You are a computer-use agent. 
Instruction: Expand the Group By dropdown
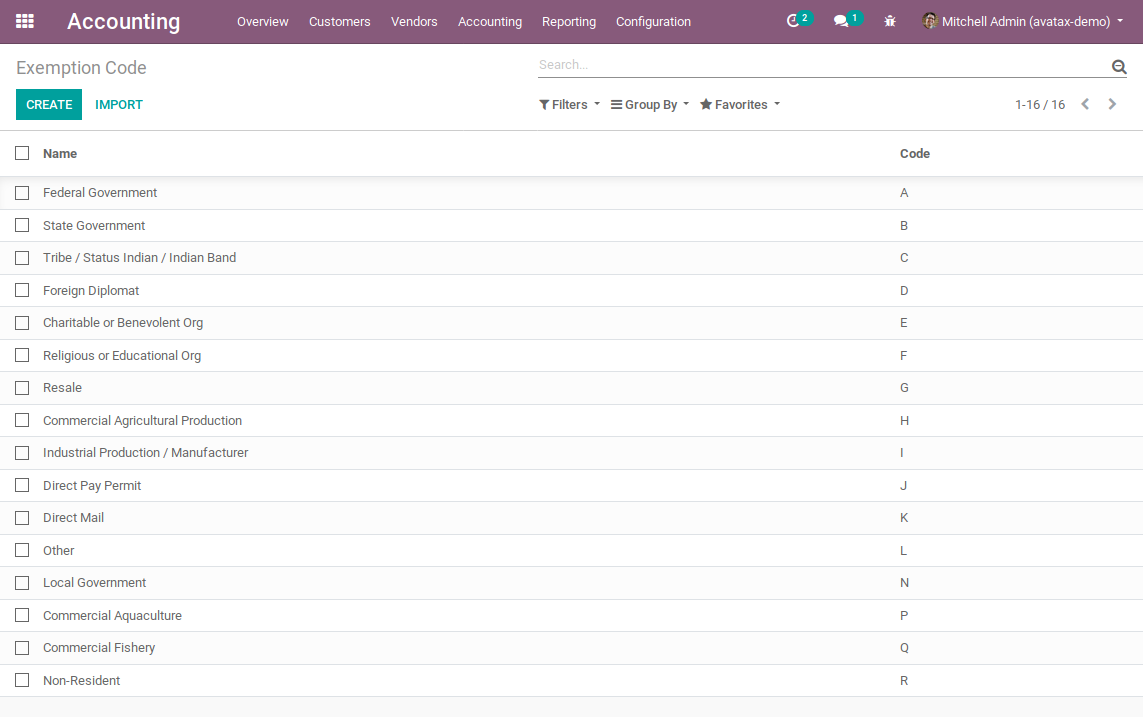pos(650,105)
